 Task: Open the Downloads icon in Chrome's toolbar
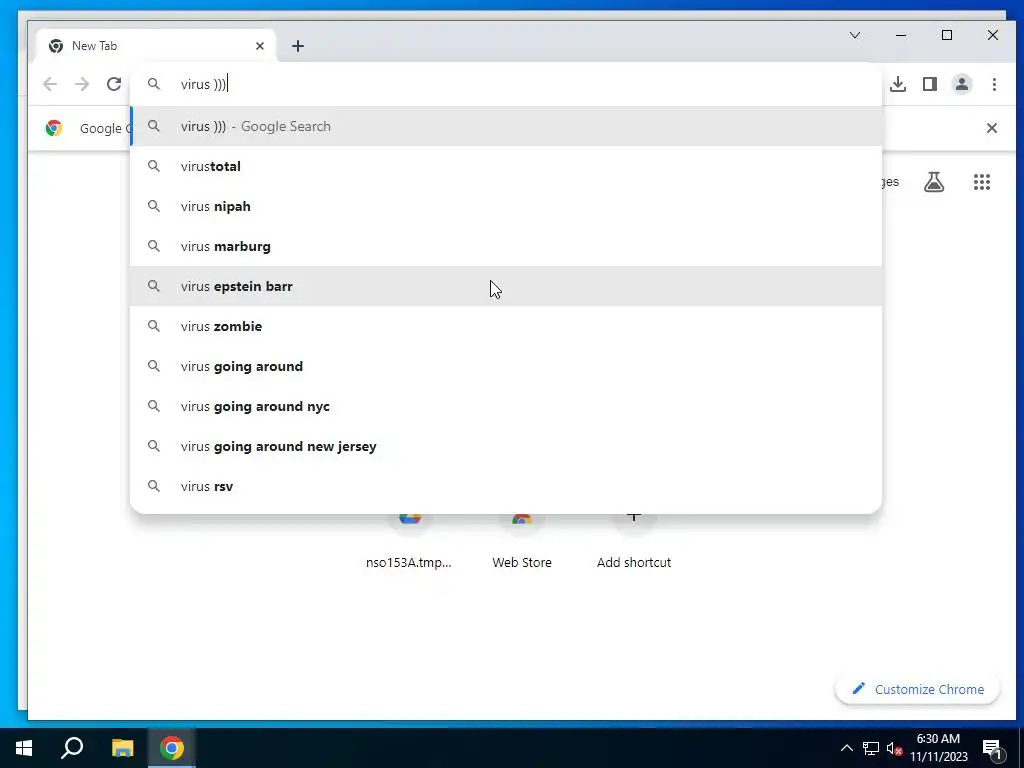(x=898, y=84)
